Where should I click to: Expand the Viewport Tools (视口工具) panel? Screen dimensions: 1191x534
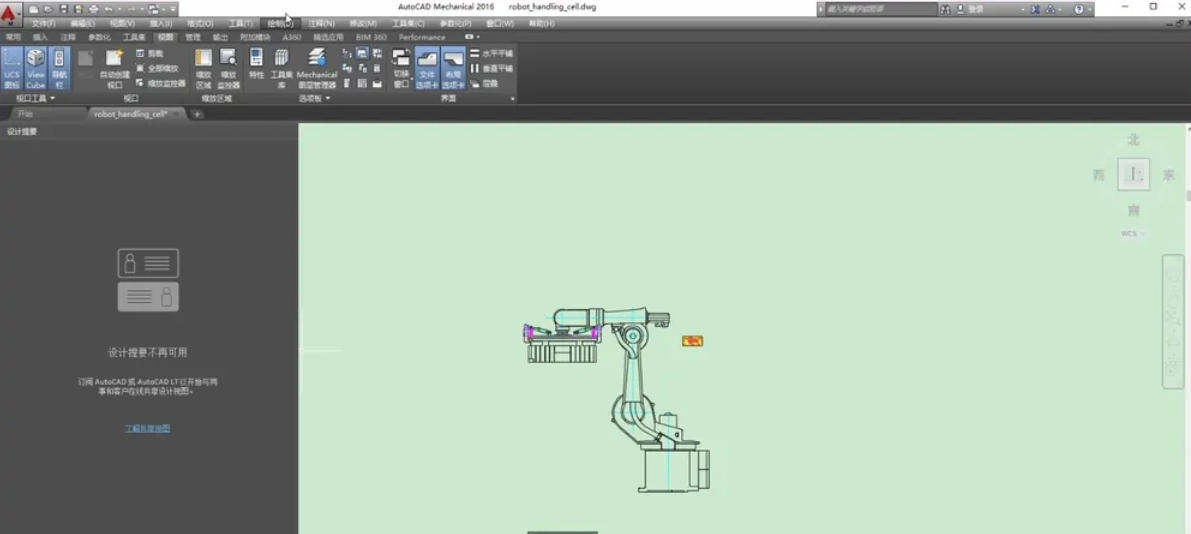coord(35,99)
